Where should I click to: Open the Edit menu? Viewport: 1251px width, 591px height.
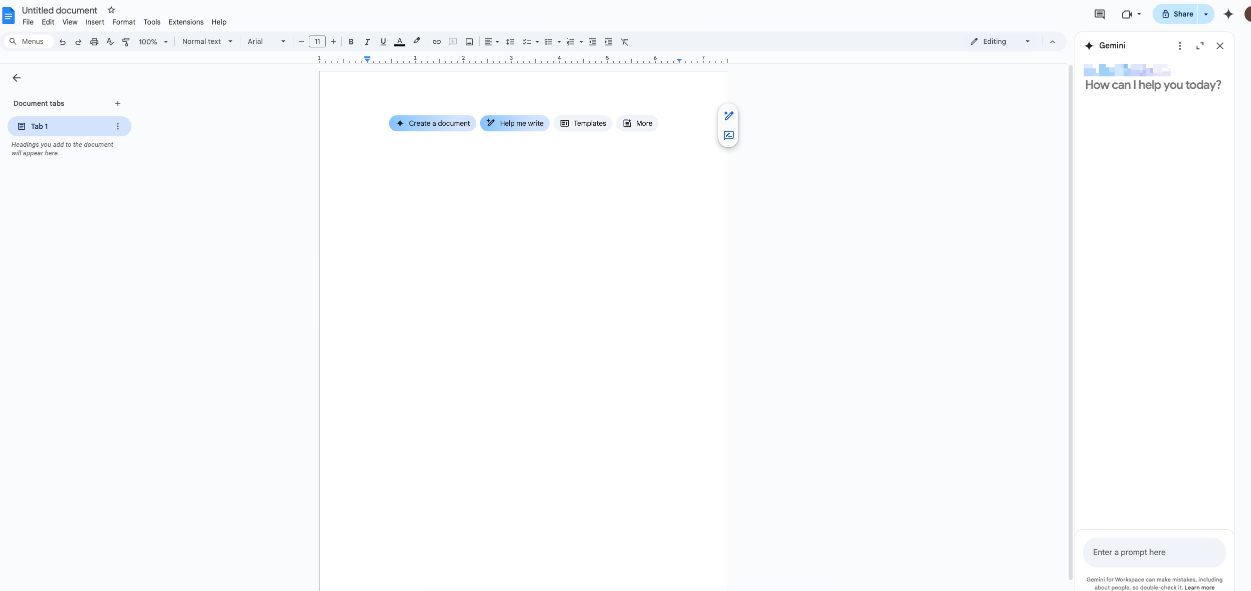[48, 22]
